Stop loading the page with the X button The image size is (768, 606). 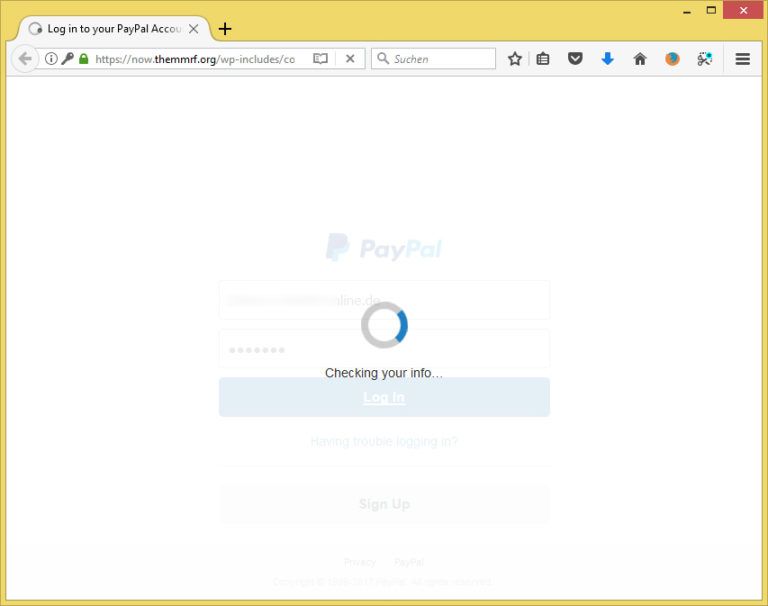(x=350, y=59)
